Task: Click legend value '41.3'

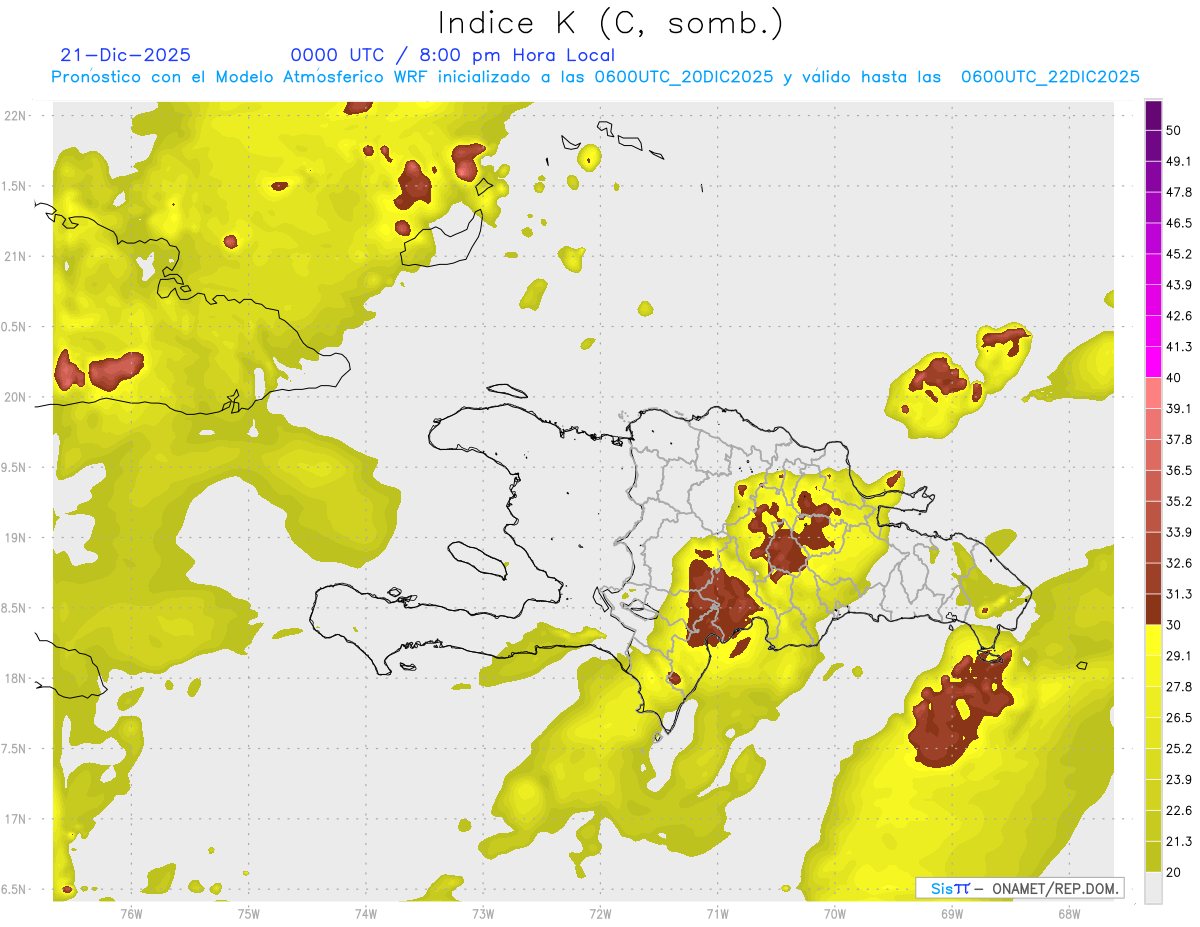Action: click(1179, 347)
